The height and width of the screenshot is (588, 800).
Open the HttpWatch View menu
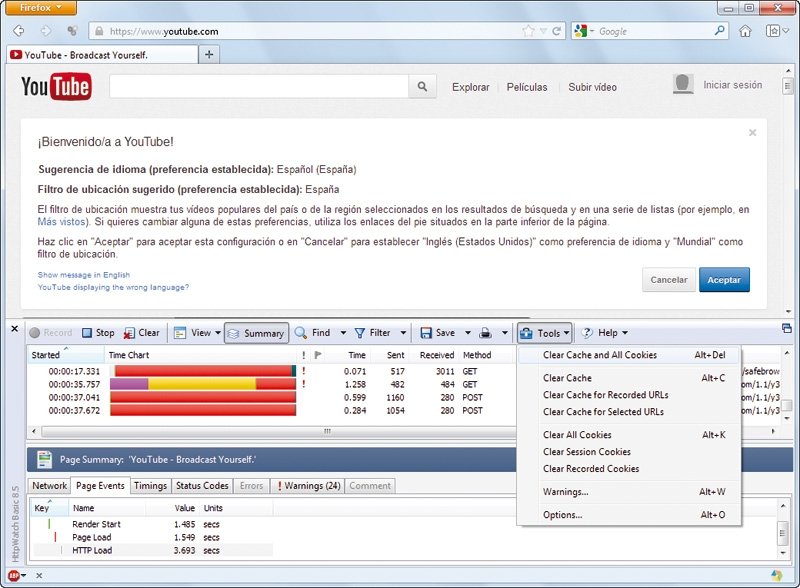197,333
